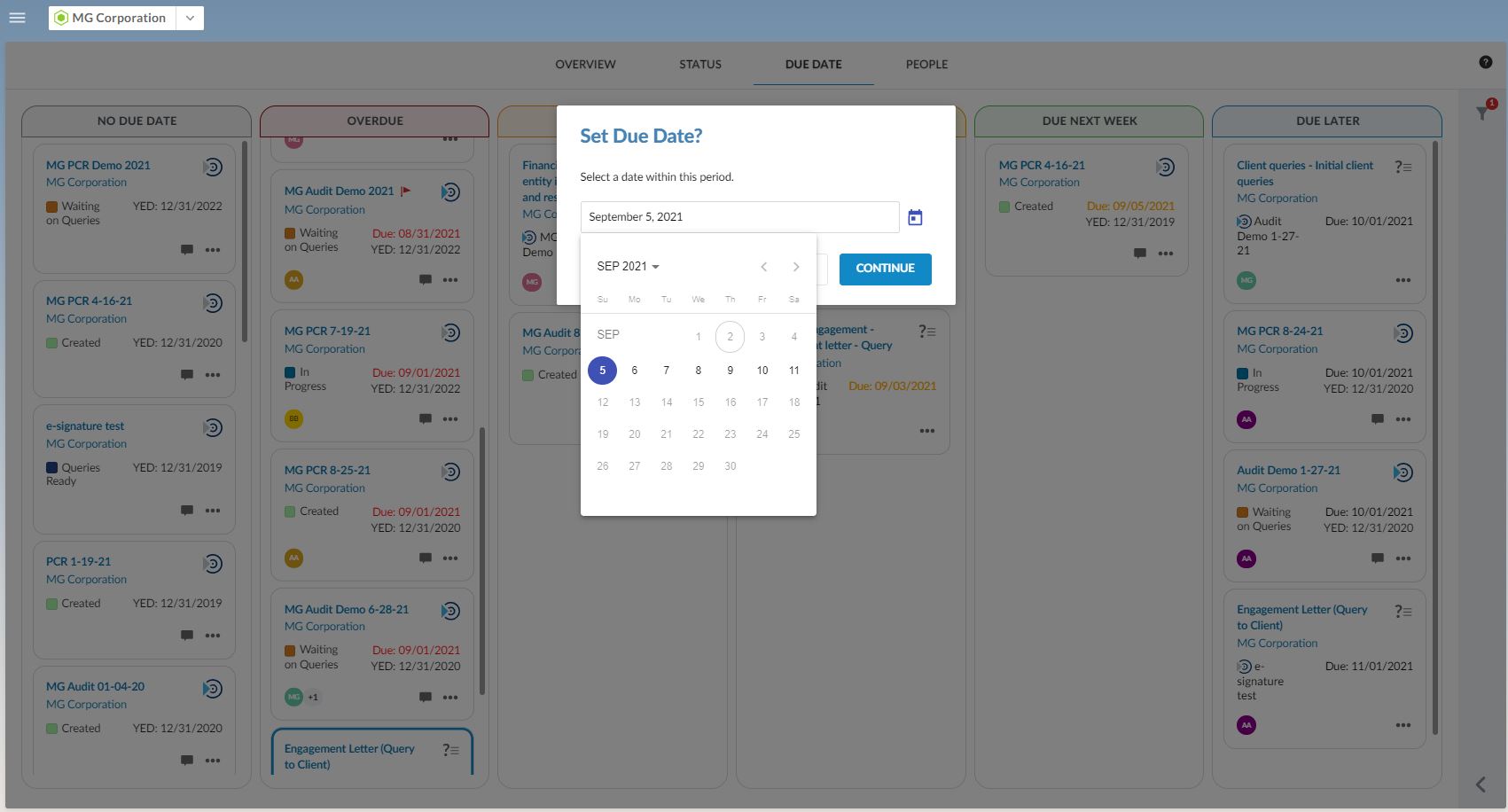Open comments on MG PCR Demo 2021 card
1508x812 pixels.
pyautogui.click(x=186, y=250)
